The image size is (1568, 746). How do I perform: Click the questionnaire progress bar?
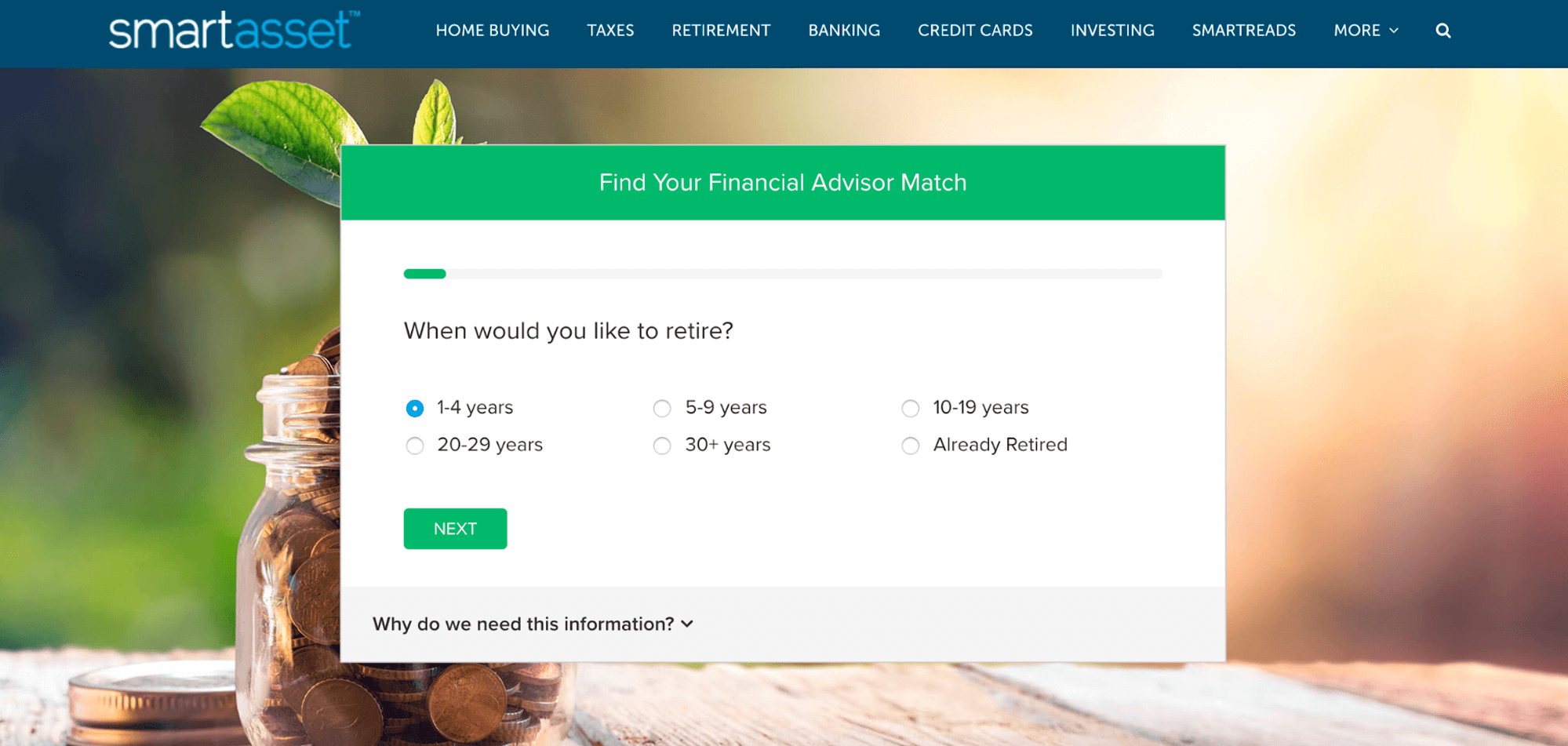point(783,274)
